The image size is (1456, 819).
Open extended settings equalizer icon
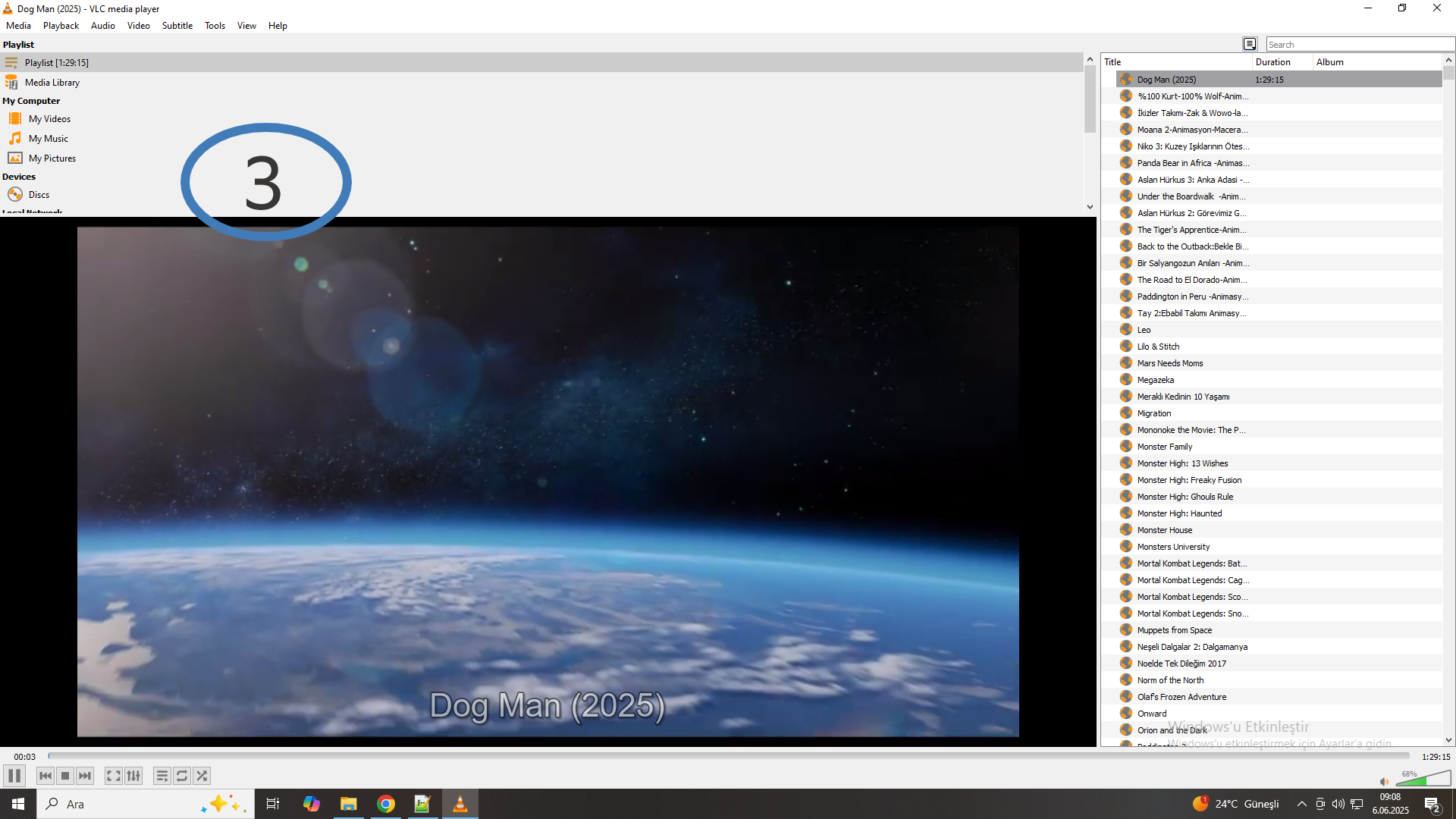click(133, 776)
